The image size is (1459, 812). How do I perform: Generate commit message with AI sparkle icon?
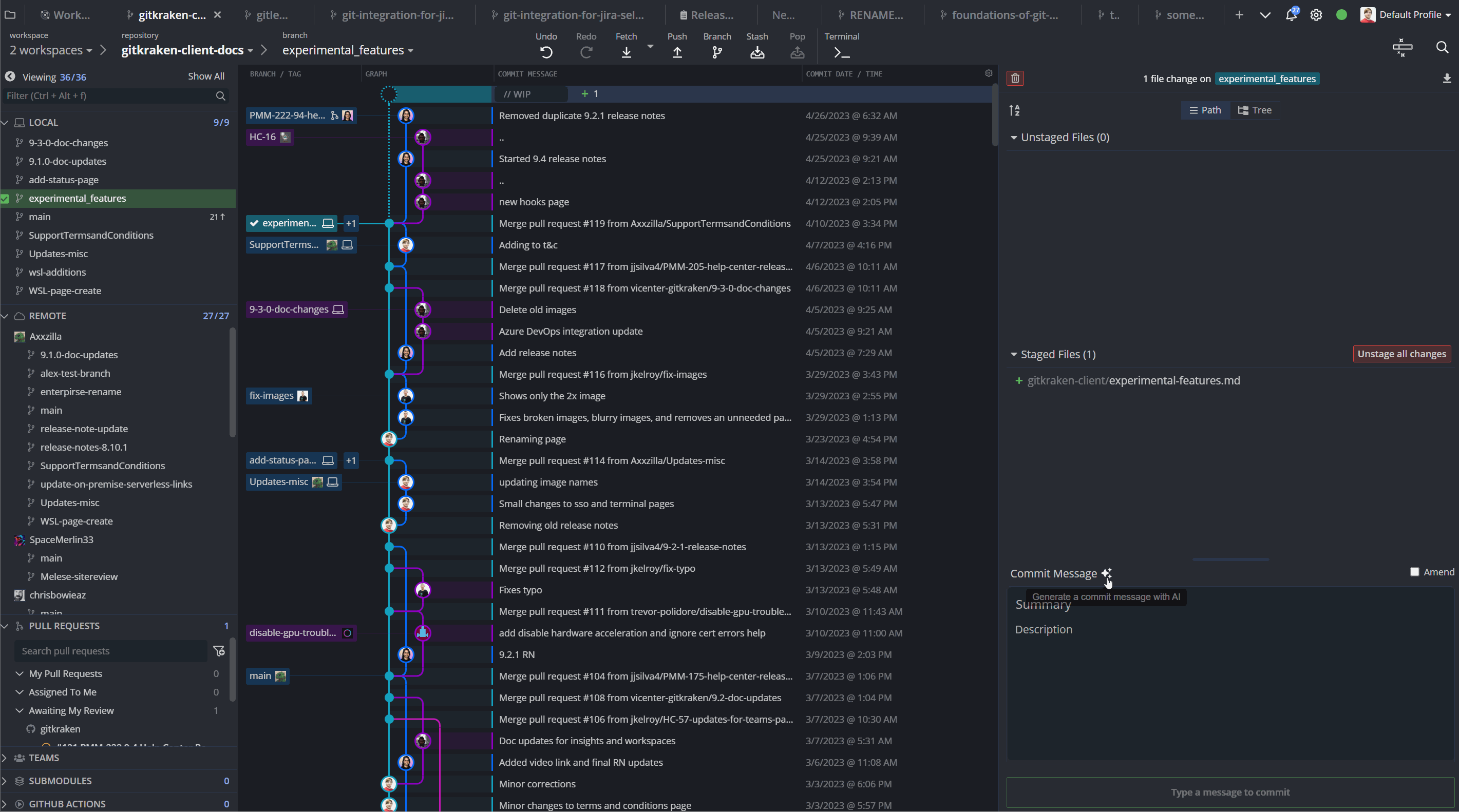1106,573
